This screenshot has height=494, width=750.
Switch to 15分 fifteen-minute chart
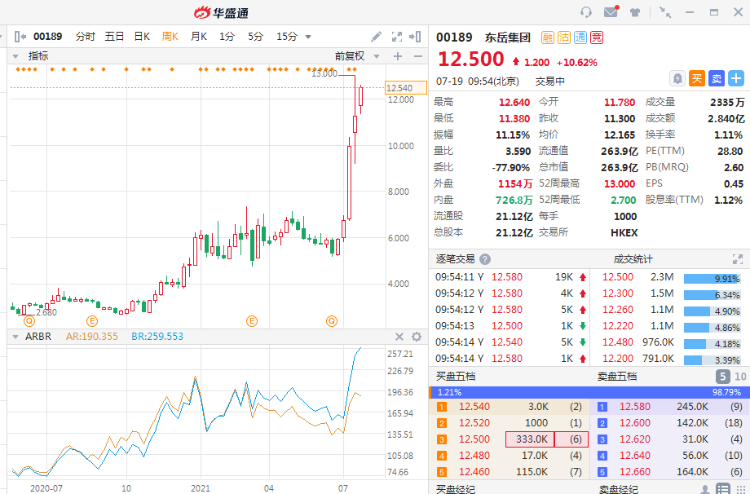(287, 36)
